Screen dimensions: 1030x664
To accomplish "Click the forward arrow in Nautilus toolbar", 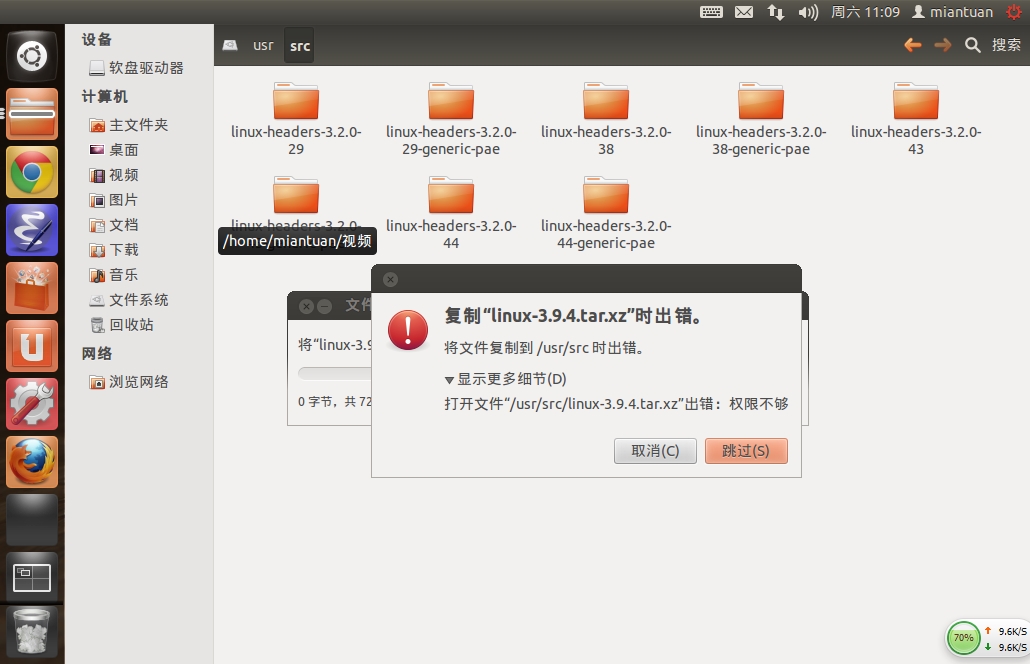I will coord(942,45).
